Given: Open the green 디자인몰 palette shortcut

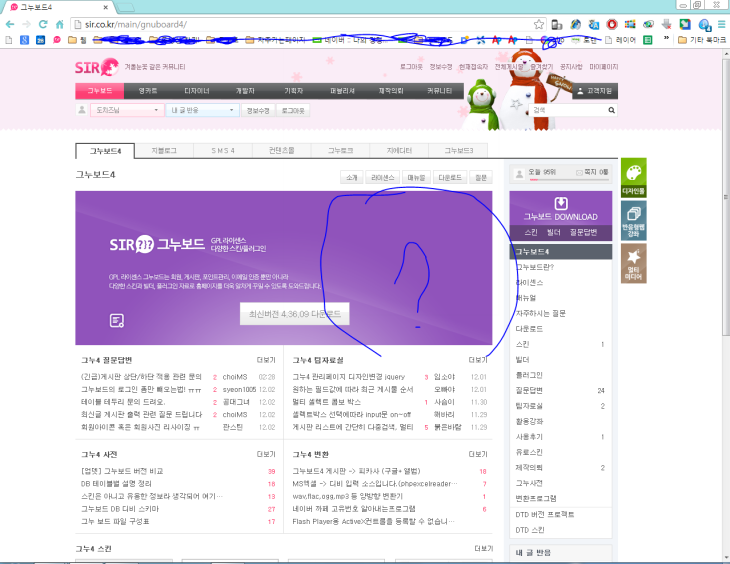Looking at the screenshot, I should pyautogui.click(x=634, y=178).
